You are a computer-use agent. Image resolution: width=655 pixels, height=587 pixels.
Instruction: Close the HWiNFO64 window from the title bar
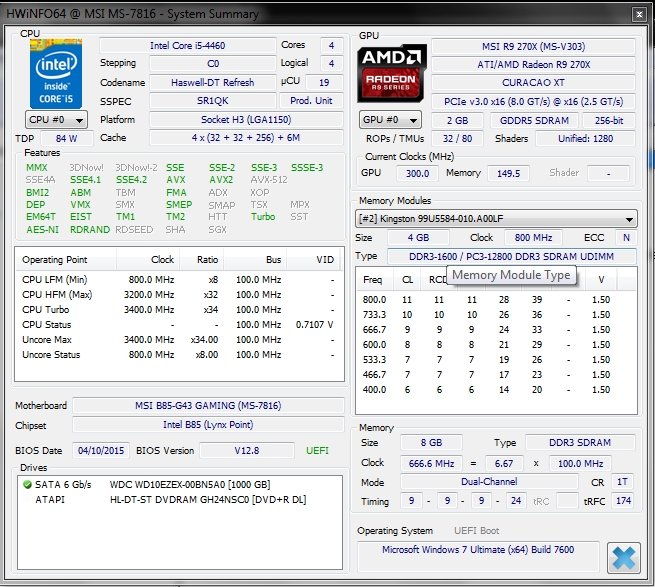click(639, 14)
